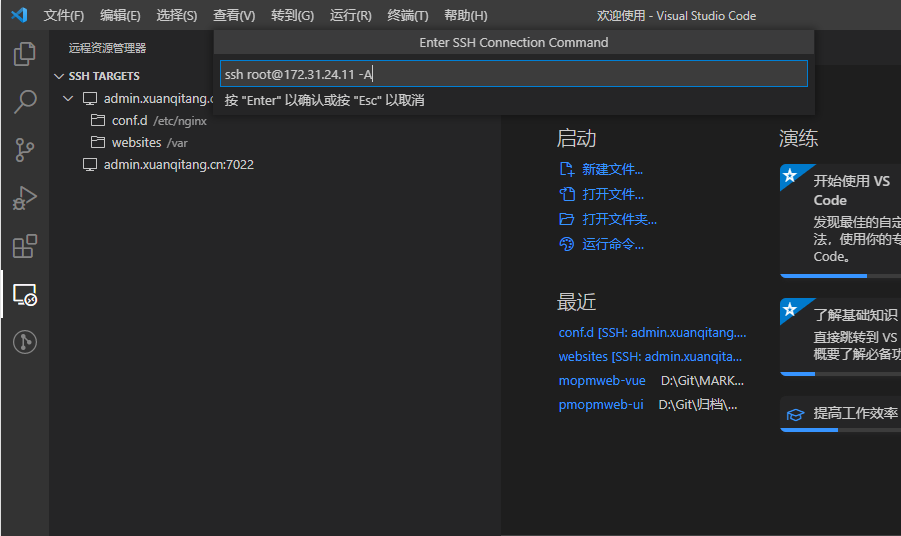
Task: Click the graduation cap icon beside 提高工作效率
Action: pos(795,414)
